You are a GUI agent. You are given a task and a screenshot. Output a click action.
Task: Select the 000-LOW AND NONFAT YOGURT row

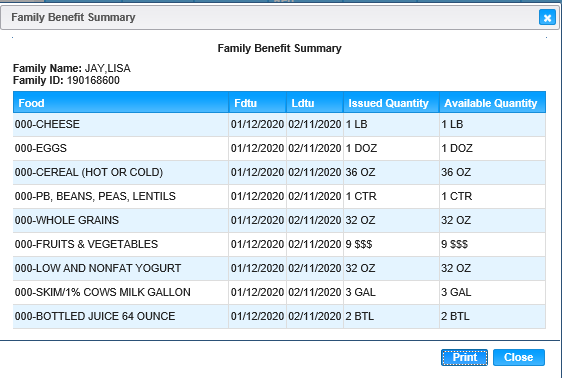point(279,268)
